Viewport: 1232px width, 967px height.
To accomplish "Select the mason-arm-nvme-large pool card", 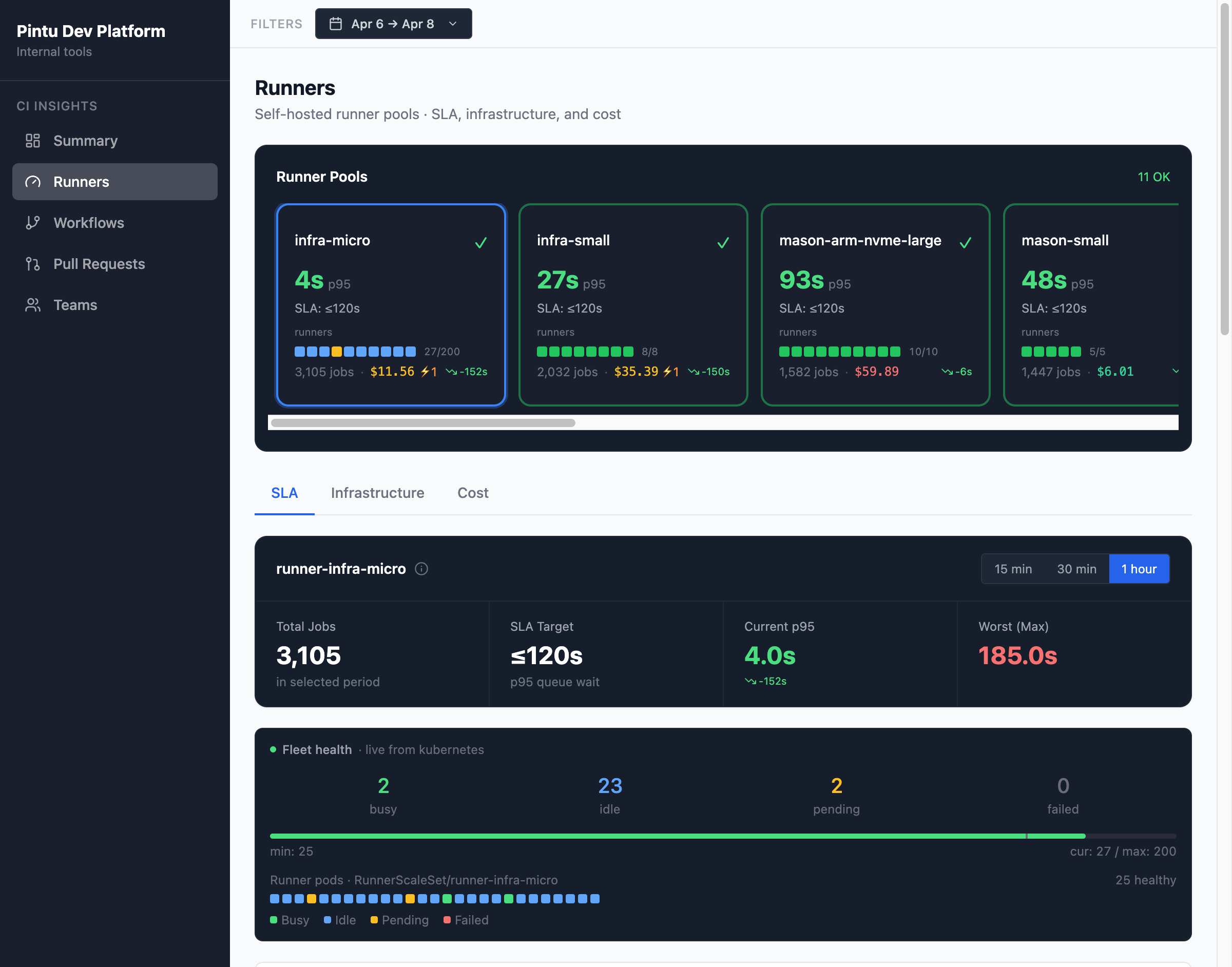I will 875,304.
